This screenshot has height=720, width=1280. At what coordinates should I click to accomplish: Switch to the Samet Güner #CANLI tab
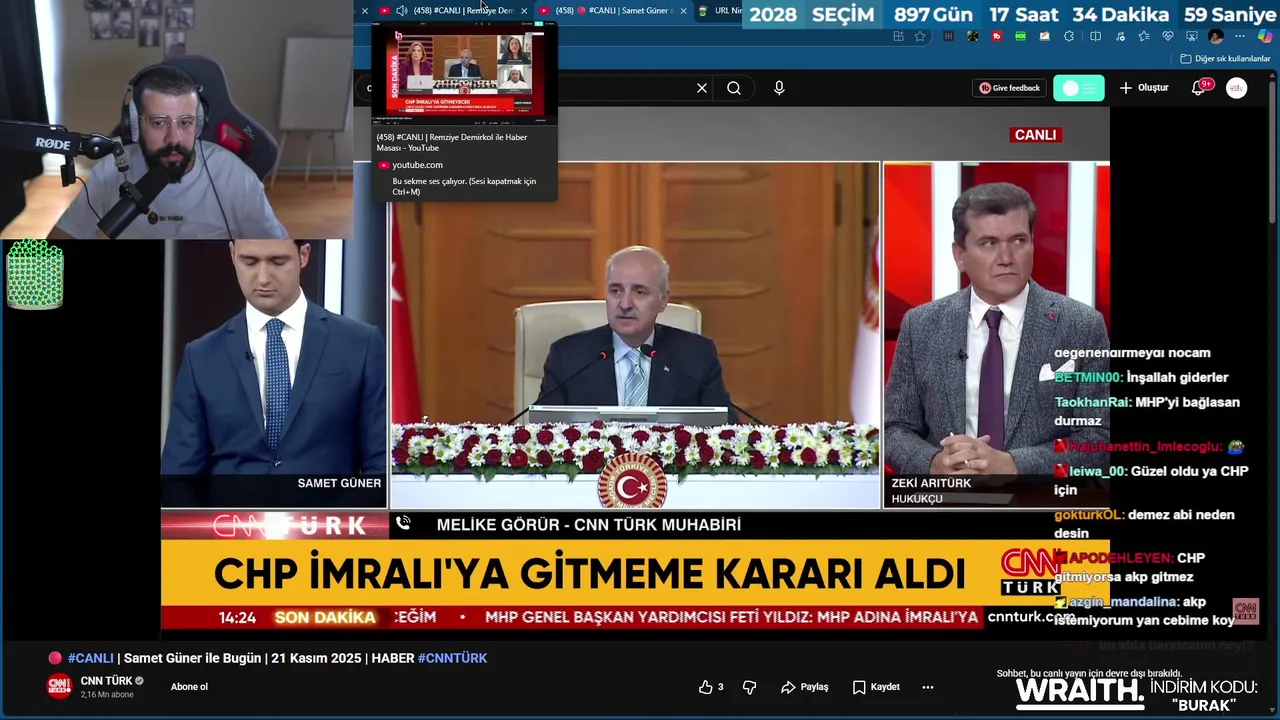coord(614,10)
